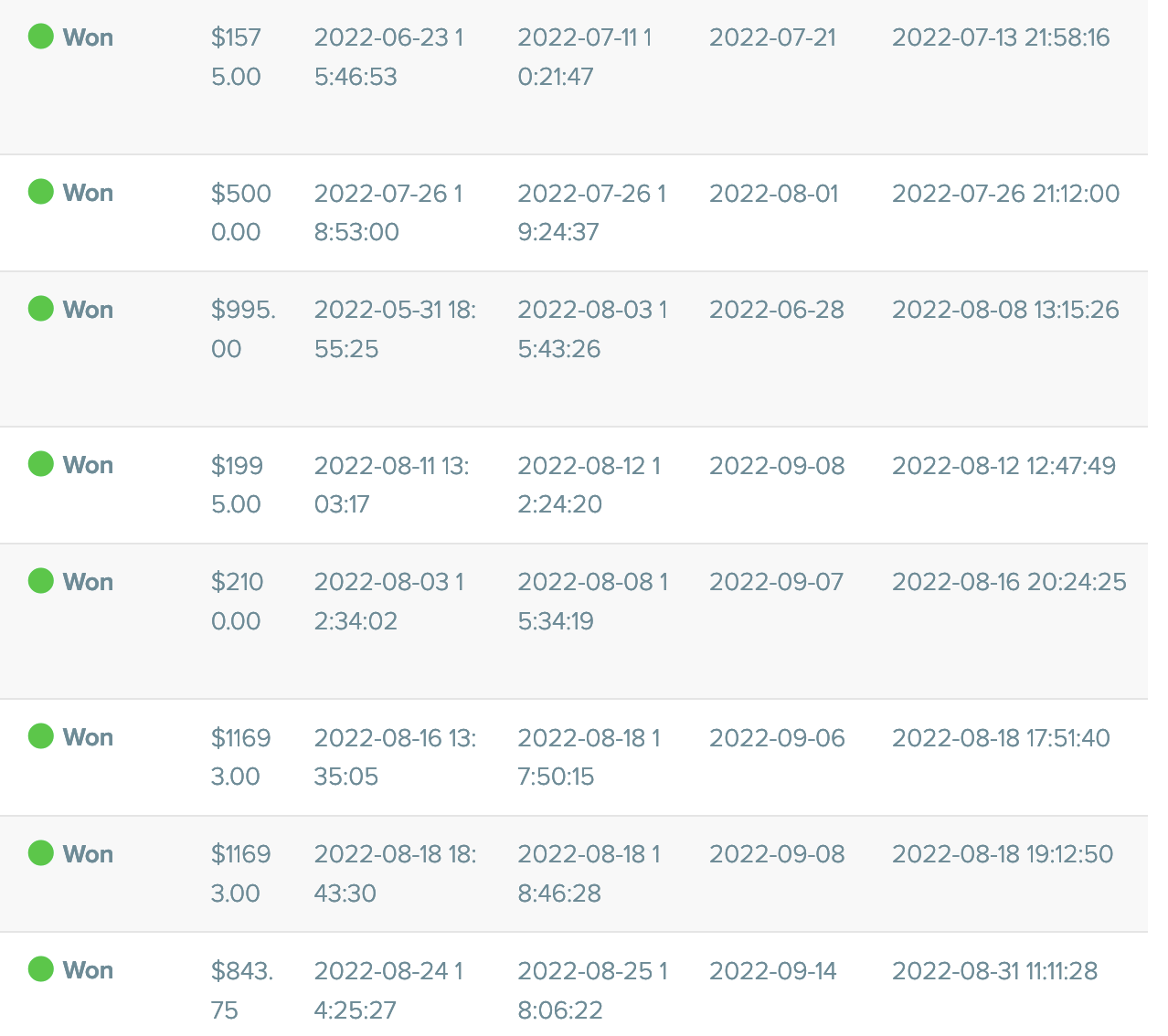Image resolution: width=1168 pixels, height=1036 pixels.
Task: Click the green status dot in the $1575.00 row
Action: click(x=41, y=37)
